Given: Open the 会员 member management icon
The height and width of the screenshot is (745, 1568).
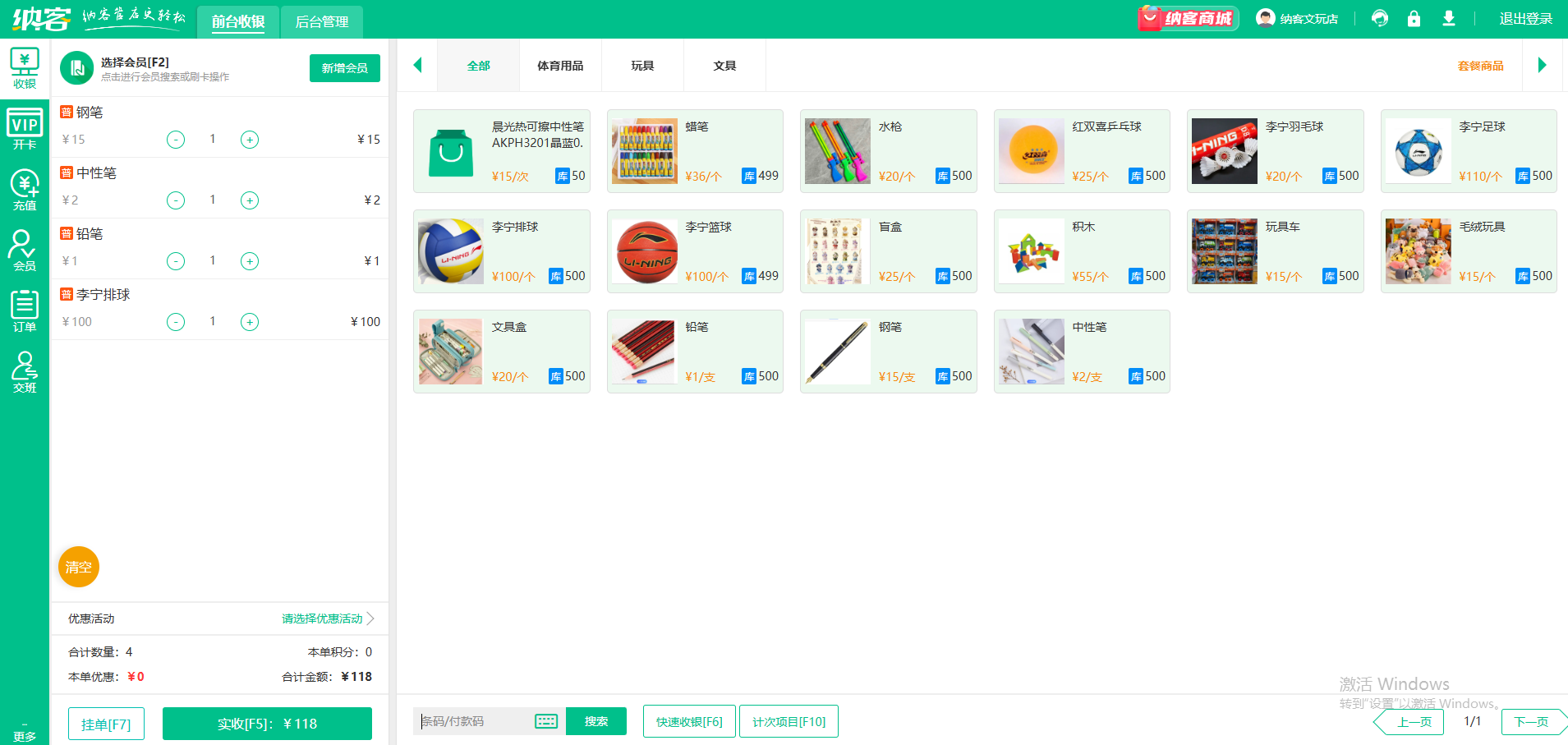Looking at the screenshot, I should pos(24,251).
